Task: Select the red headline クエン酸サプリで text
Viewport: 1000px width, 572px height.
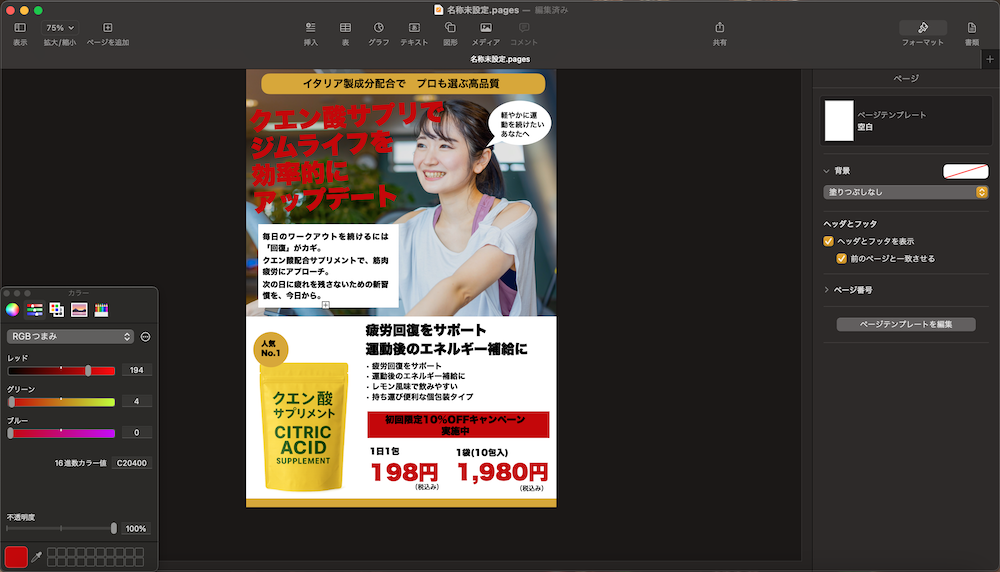Action: (x=346, y=118)
